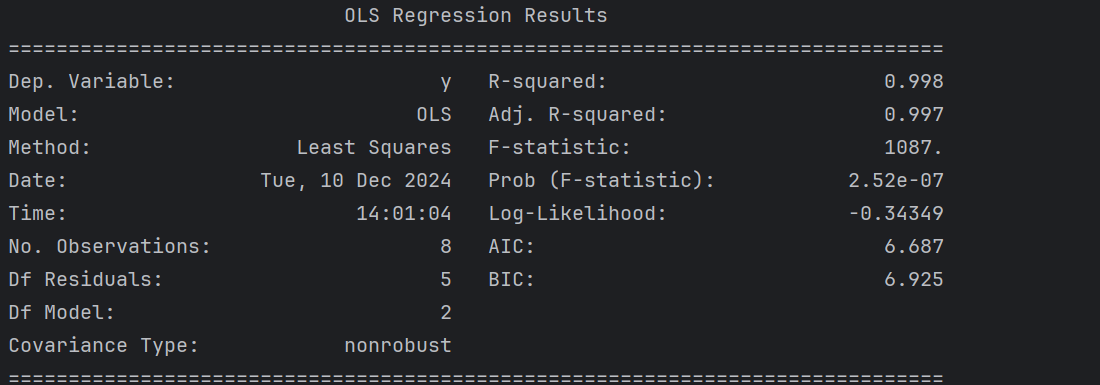This screenshot has height=385, width=1100.
Task: Select the No. Observations value 8
Action: click(445, 246)
